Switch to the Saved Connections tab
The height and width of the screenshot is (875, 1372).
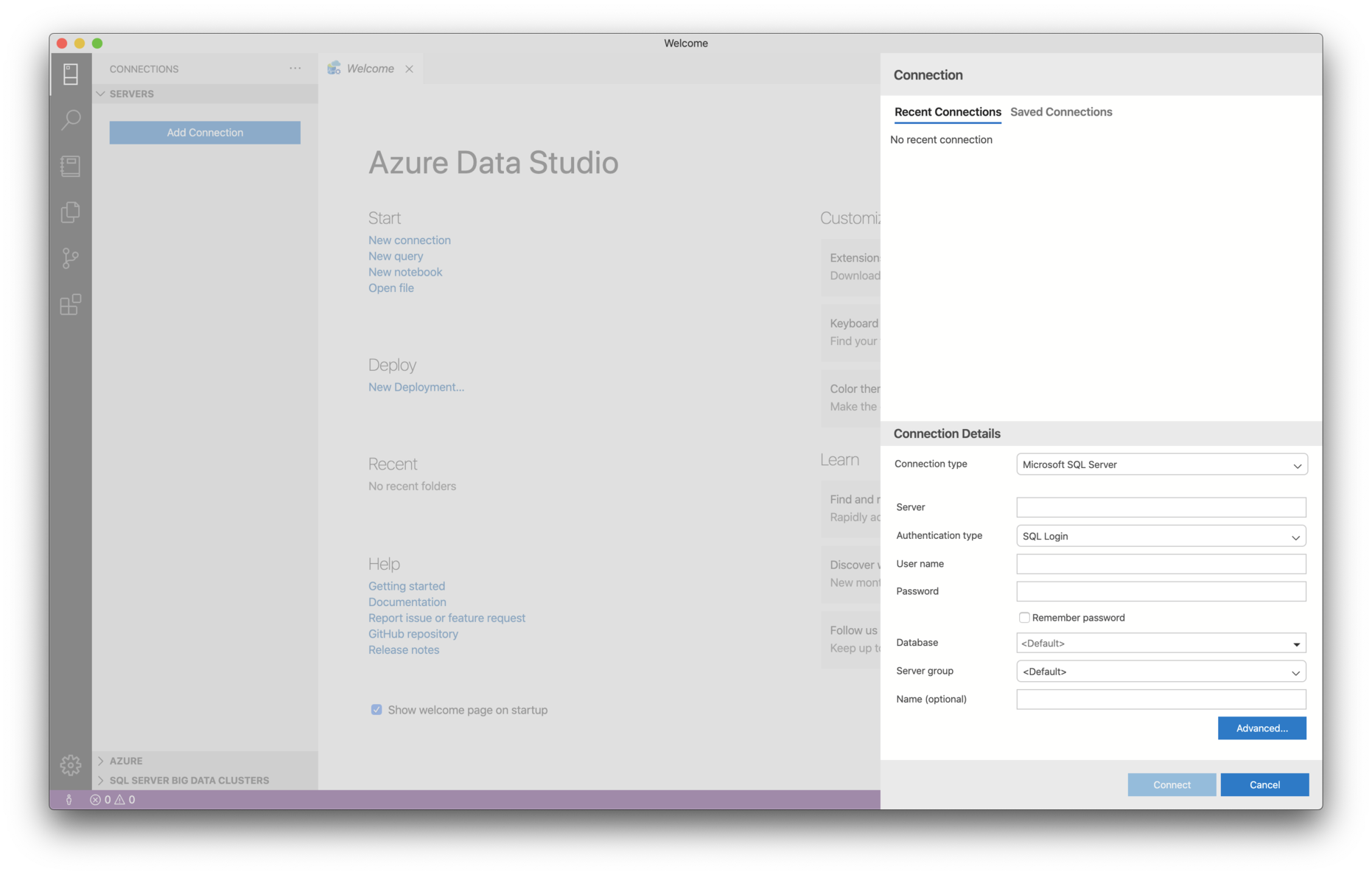(x=1061, y=112)
